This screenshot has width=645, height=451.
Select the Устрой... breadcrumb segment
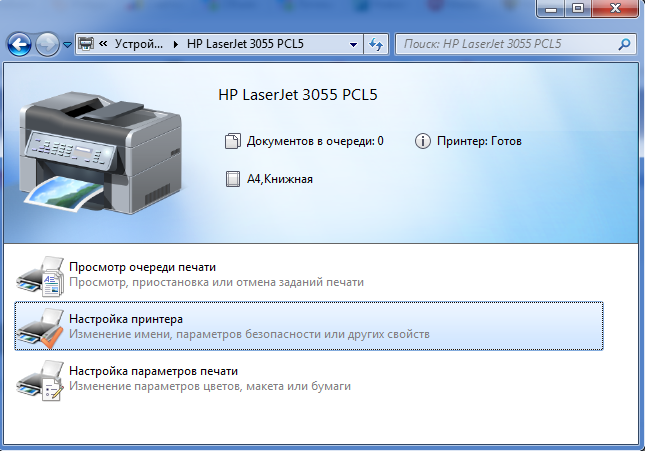139,44
